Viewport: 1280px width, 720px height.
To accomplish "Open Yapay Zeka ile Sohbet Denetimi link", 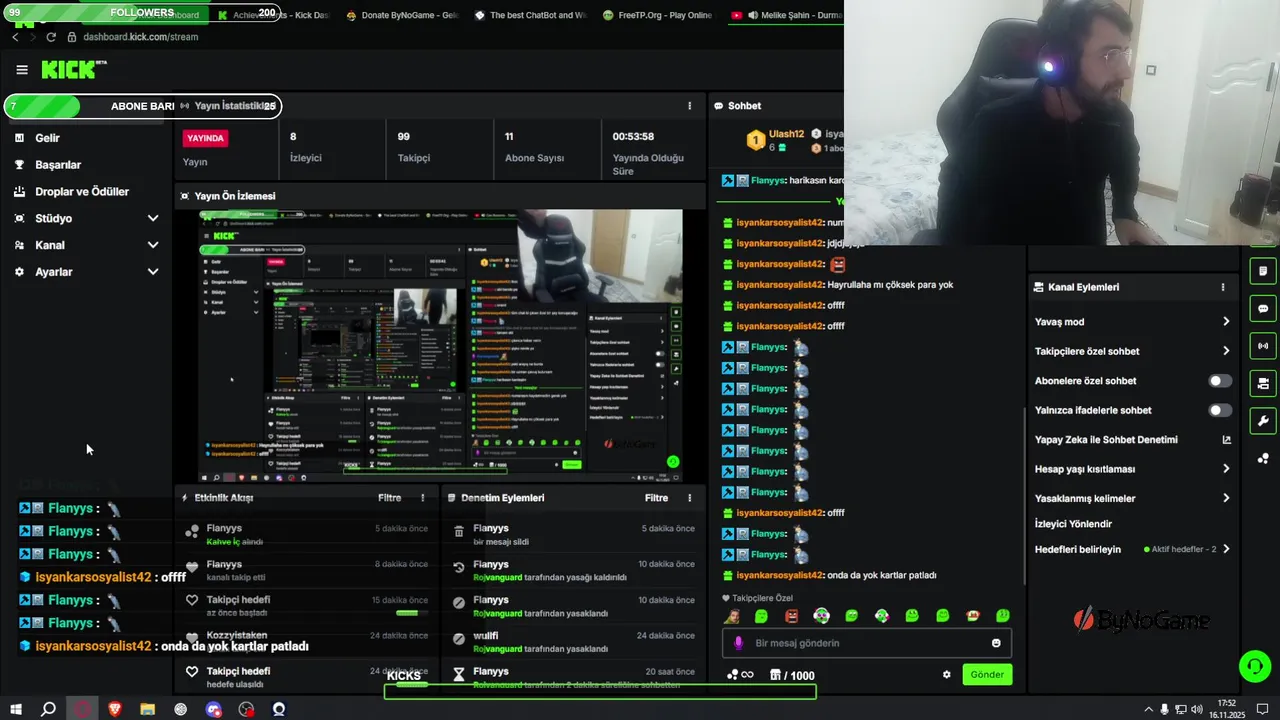I will [x=1132, y=440].
